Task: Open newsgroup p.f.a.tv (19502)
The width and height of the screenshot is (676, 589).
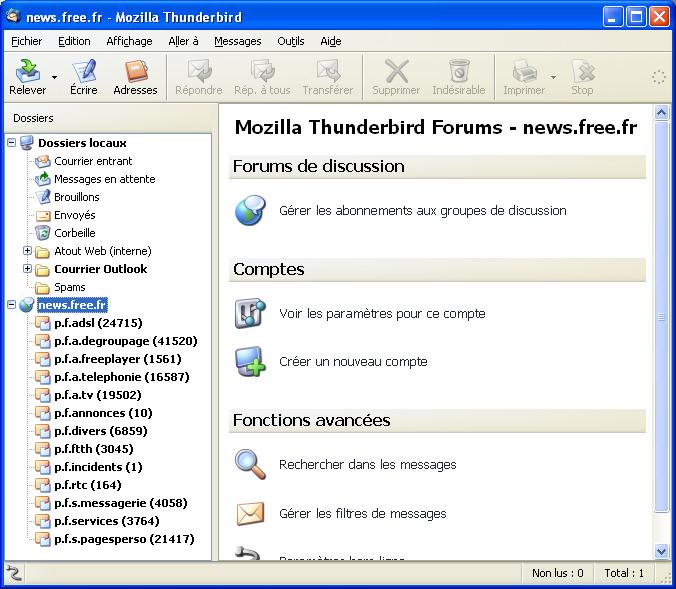Action: click(x=97, y=395)
